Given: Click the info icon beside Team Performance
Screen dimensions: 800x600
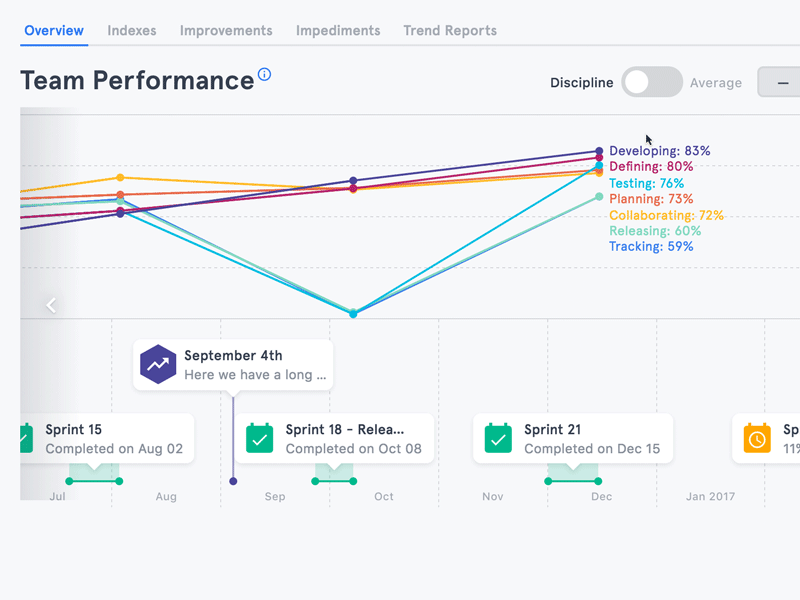Looking at the screenshot, I should (262, 73).
